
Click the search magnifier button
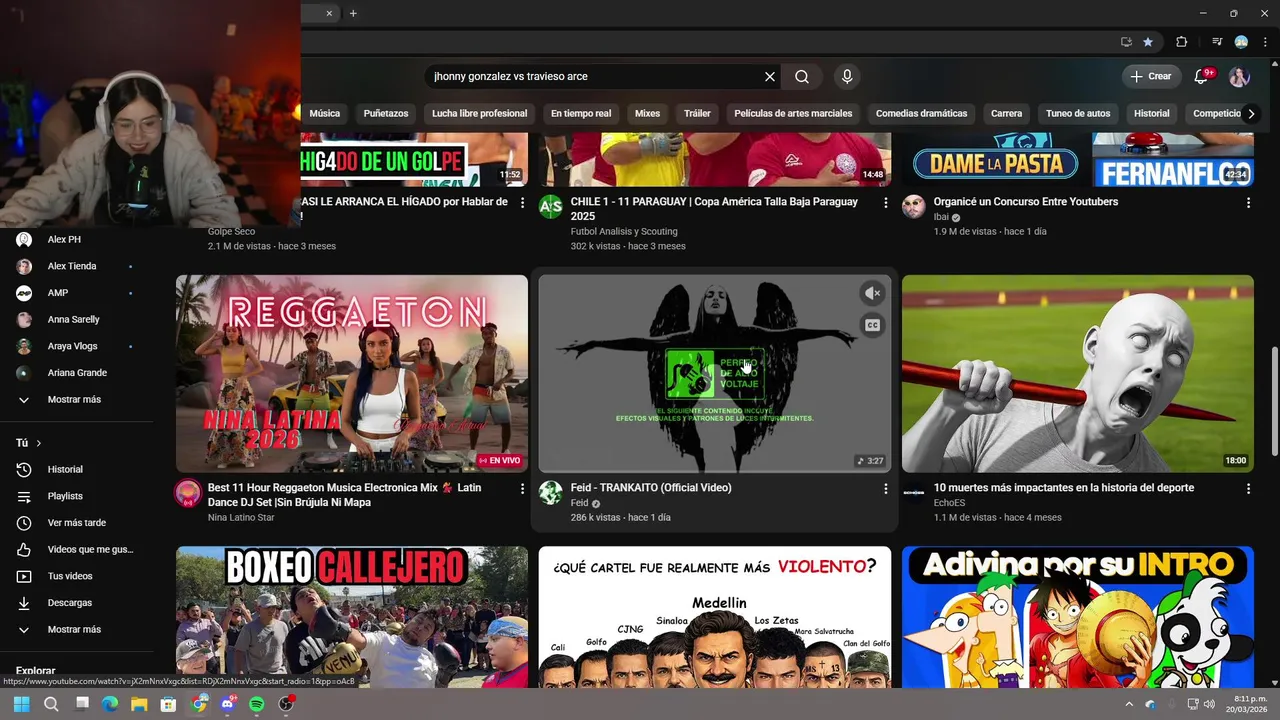coord(802,76)
